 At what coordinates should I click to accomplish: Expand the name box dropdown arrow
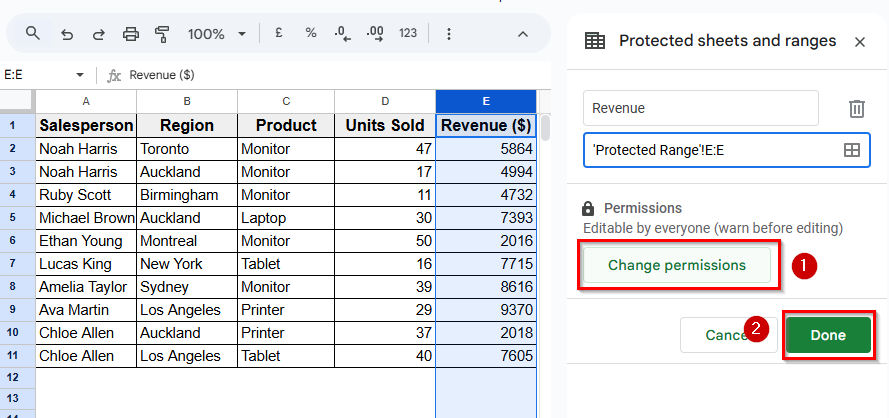(80, 75)
